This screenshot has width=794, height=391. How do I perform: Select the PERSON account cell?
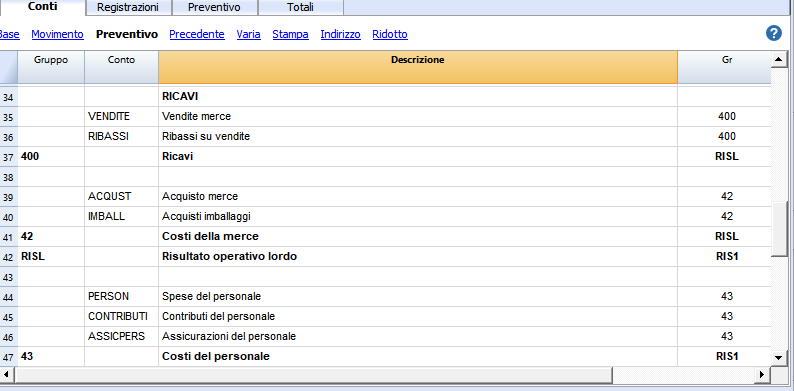pyautogui.click(x=122, y=296)
